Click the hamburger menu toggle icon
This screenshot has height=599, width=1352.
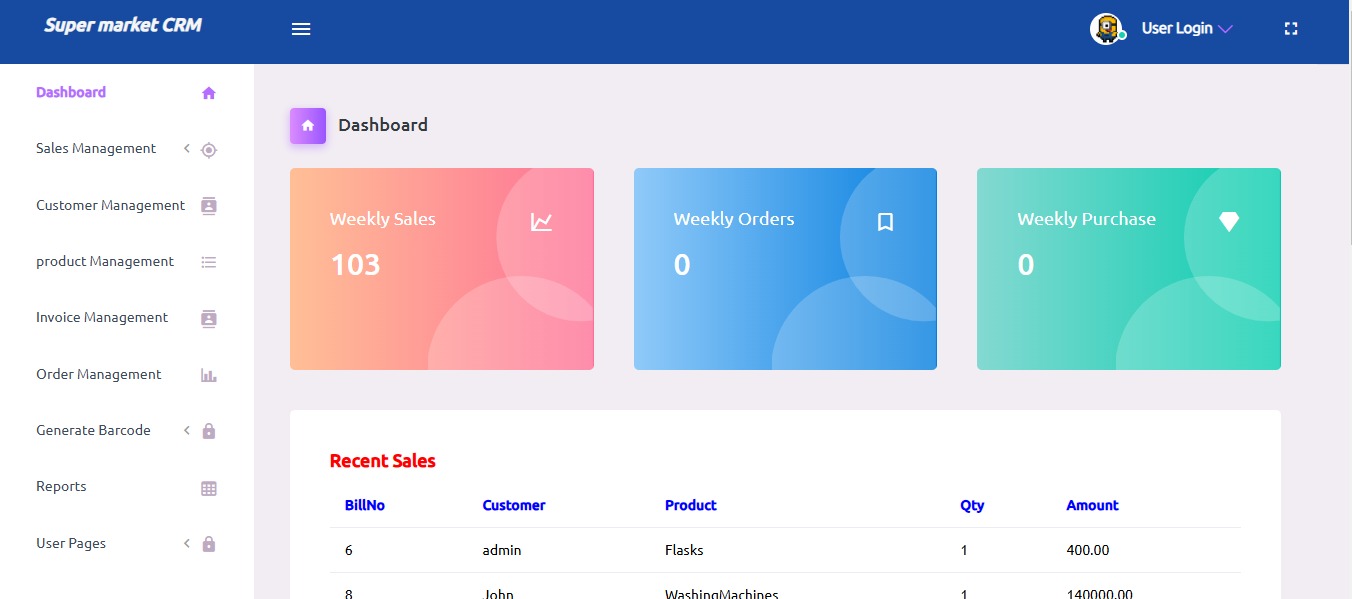(x=301, y=29)
